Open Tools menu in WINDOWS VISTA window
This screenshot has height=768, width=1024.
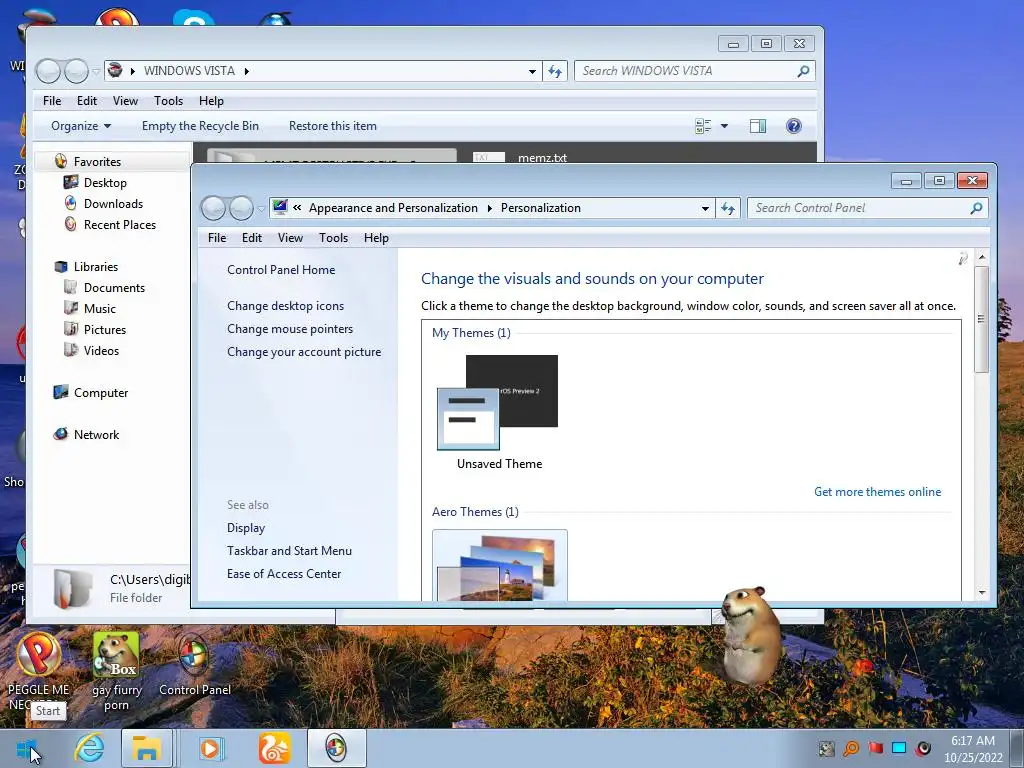(x=168, y=101)
